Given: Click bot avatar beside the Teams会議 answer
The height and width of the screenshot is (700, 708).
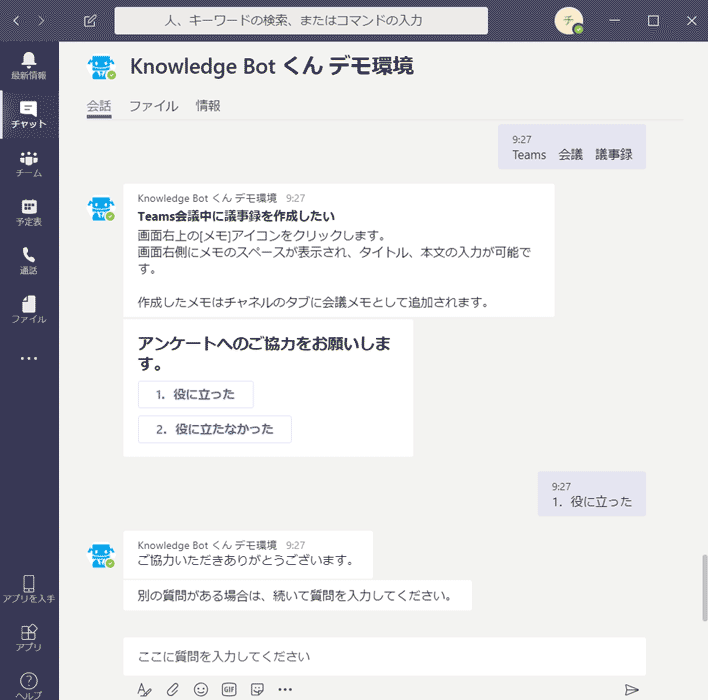Looking at the screenshot, I should pos(101,209).
